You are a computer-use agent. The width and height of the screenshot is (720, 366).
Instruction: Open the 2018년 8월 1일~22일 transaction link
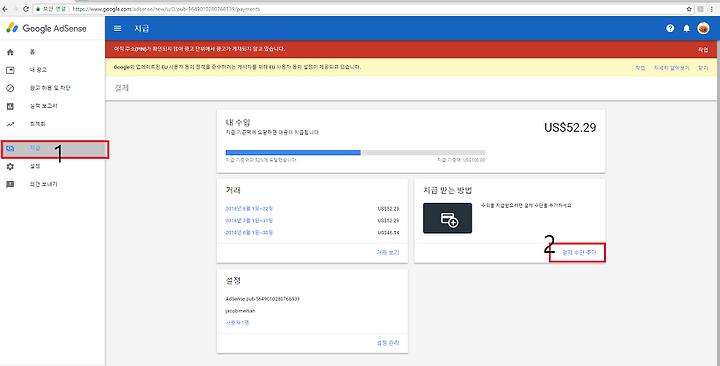click(x=249, y=208)
